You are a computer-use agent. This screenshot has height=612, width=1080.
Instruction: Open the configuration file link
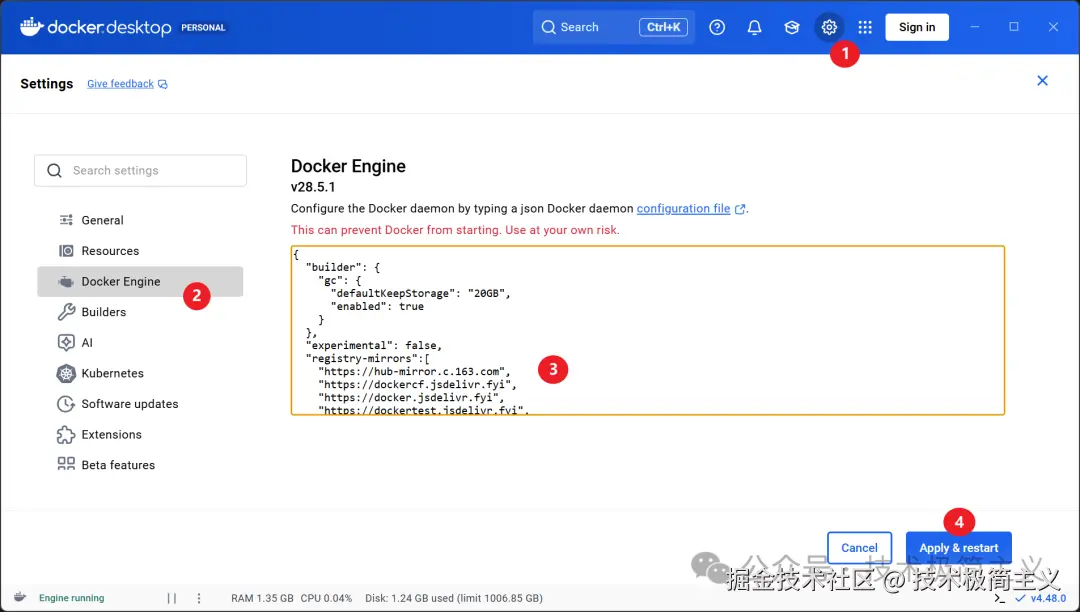pyautogui.click(x=683, y=209)
